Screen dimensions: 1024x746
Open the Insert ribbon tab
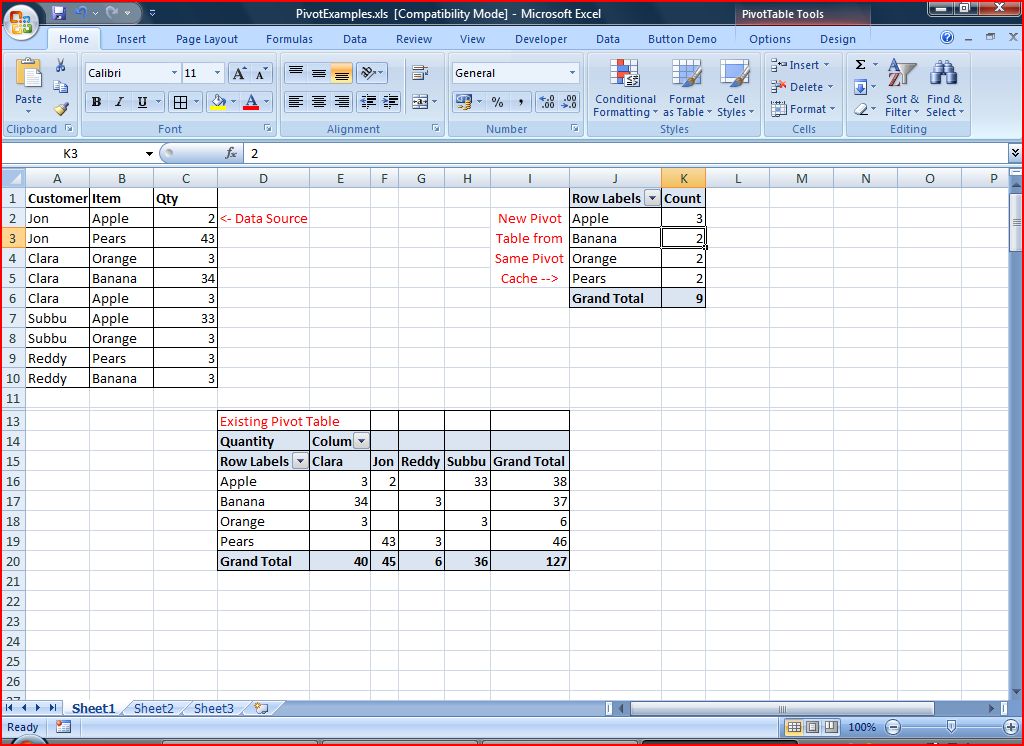[x=131, y=39]
